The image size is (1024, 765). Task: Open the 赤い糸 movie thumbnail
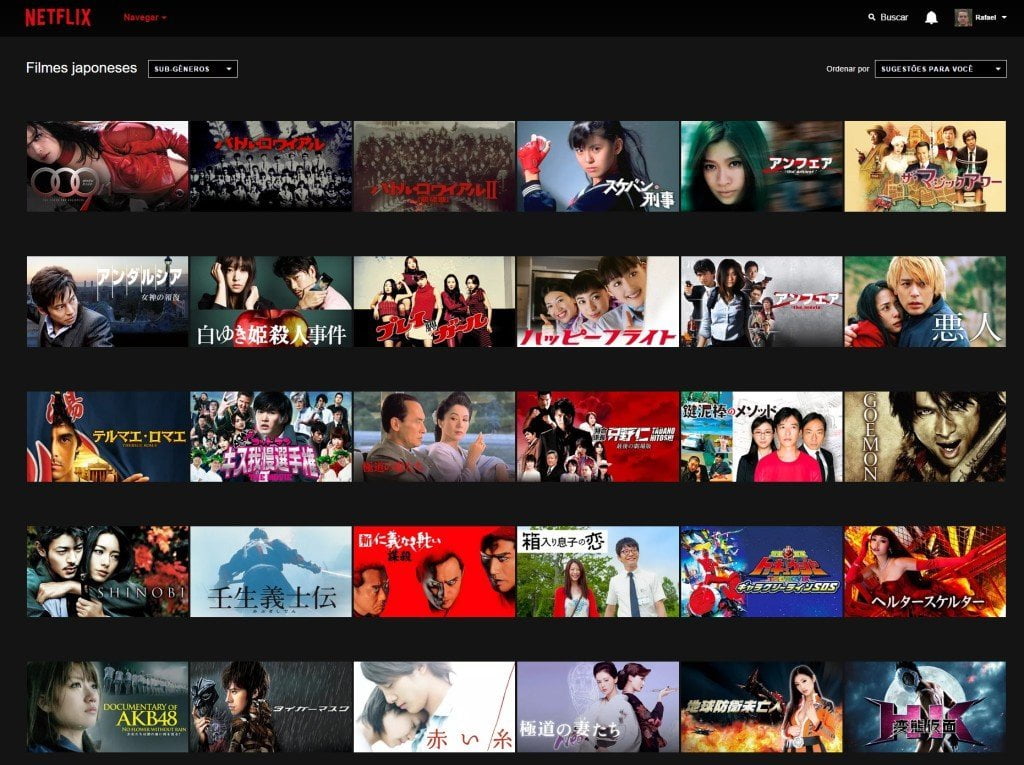pyautogui.click(x=434, y=707)
